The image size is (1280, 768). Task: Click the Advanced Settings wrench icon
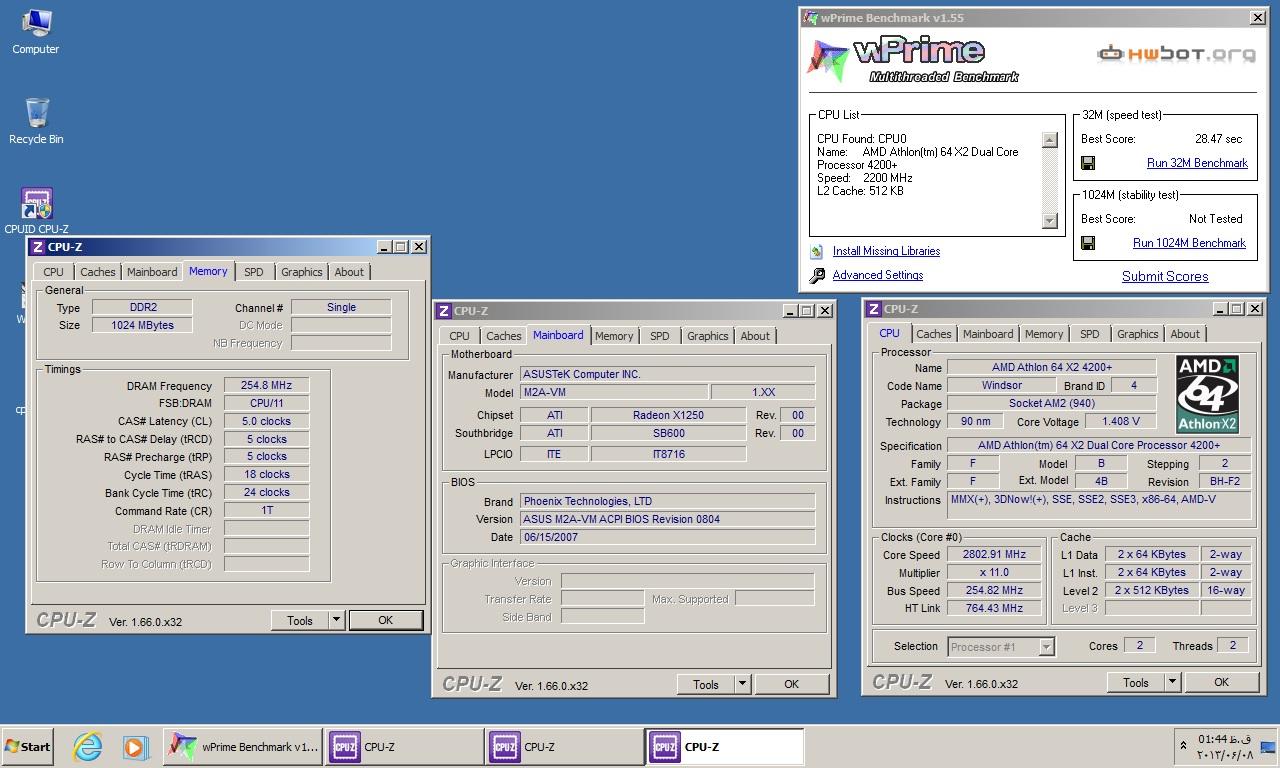[x=817, y=275]
